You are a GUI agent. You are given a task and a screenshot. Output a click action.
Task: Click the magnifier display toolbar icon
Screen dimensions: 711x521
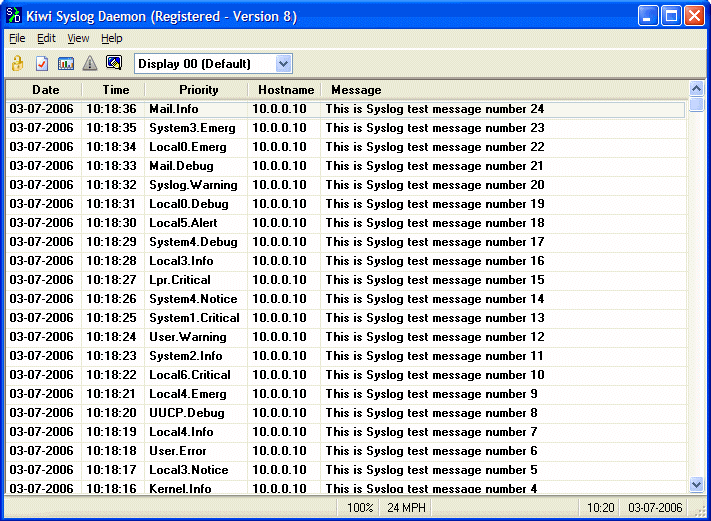(x=114, y=63)
